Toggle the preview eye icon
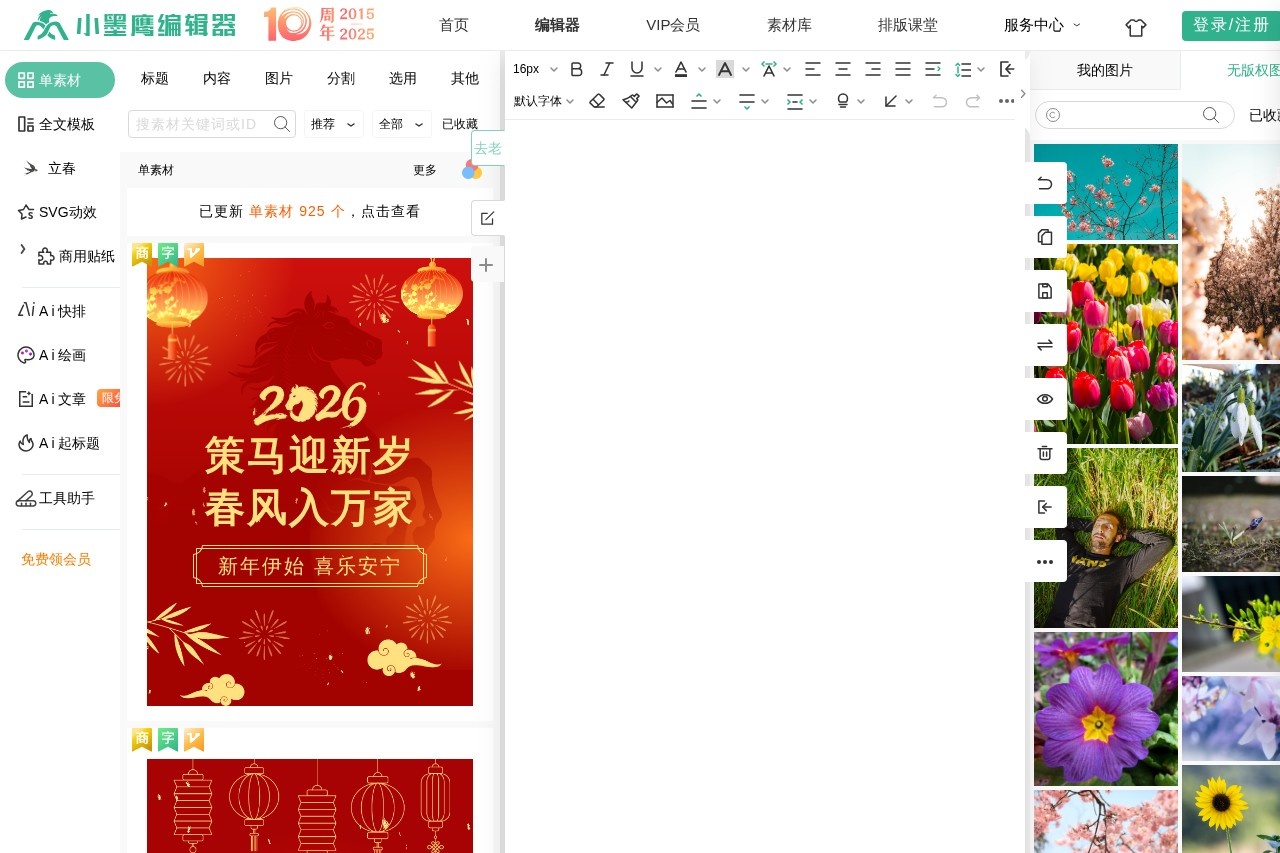The image size is (1280, 853). pyautogui.click(x=1045, y=399)
